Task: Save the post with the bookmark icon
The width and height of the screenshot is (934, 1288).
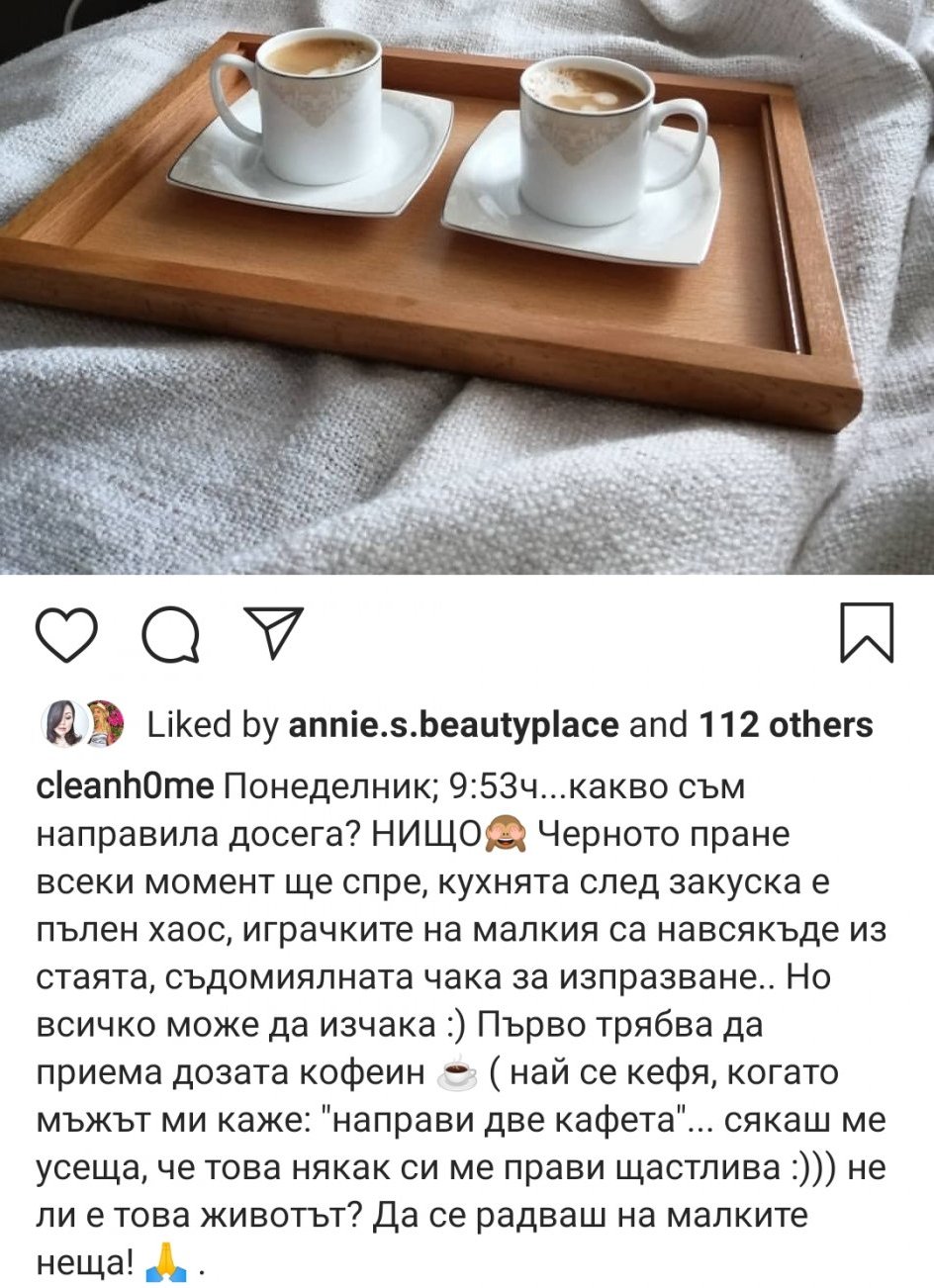Action: tap(867, 632)
